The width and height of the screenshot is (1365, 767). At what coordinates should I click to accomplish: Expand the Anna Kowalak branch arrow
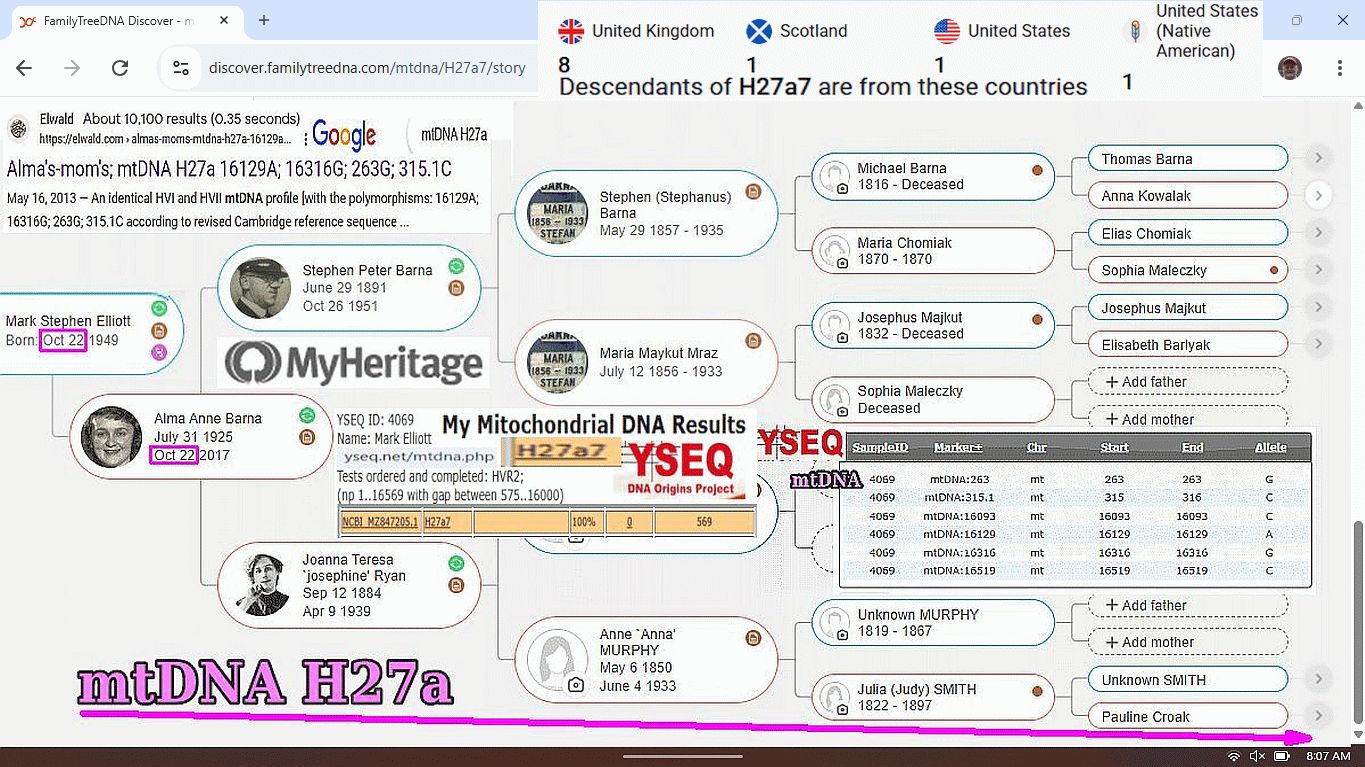pyautogui.click(x=1318, y=196)
